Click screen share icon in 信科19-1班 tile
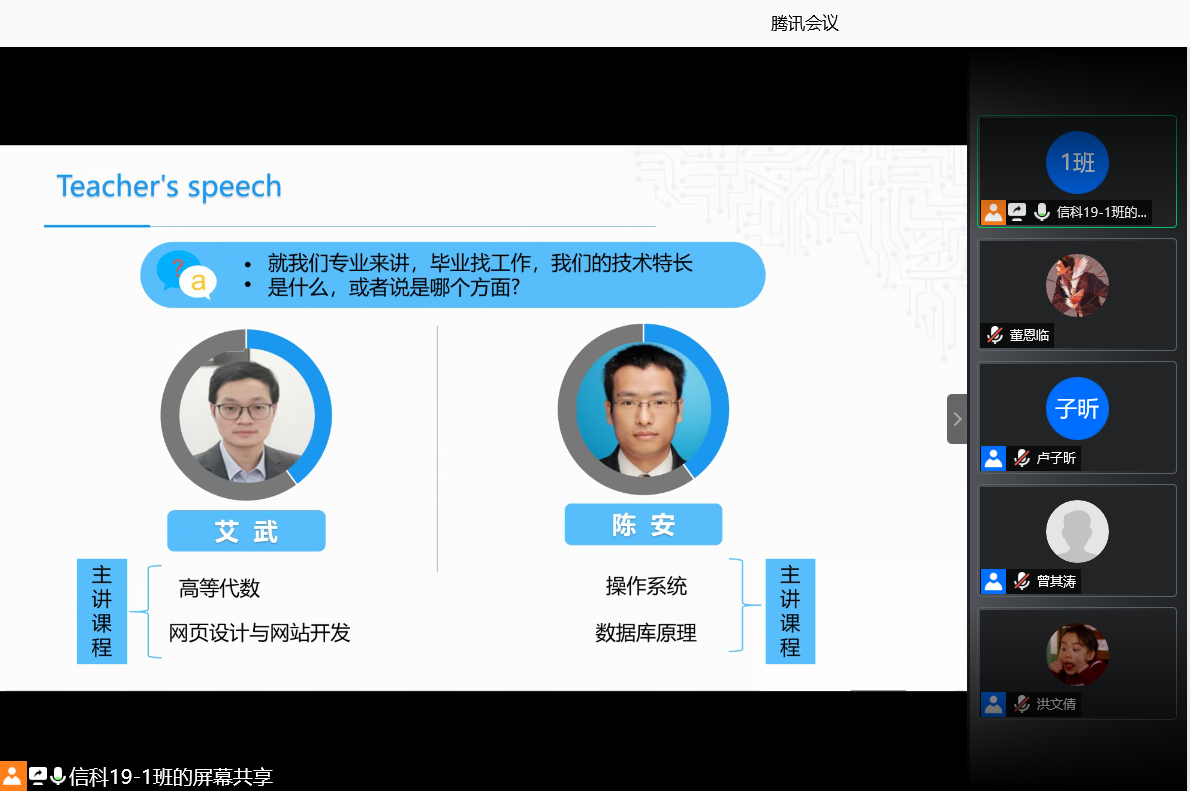 (x=1017, y=212)
